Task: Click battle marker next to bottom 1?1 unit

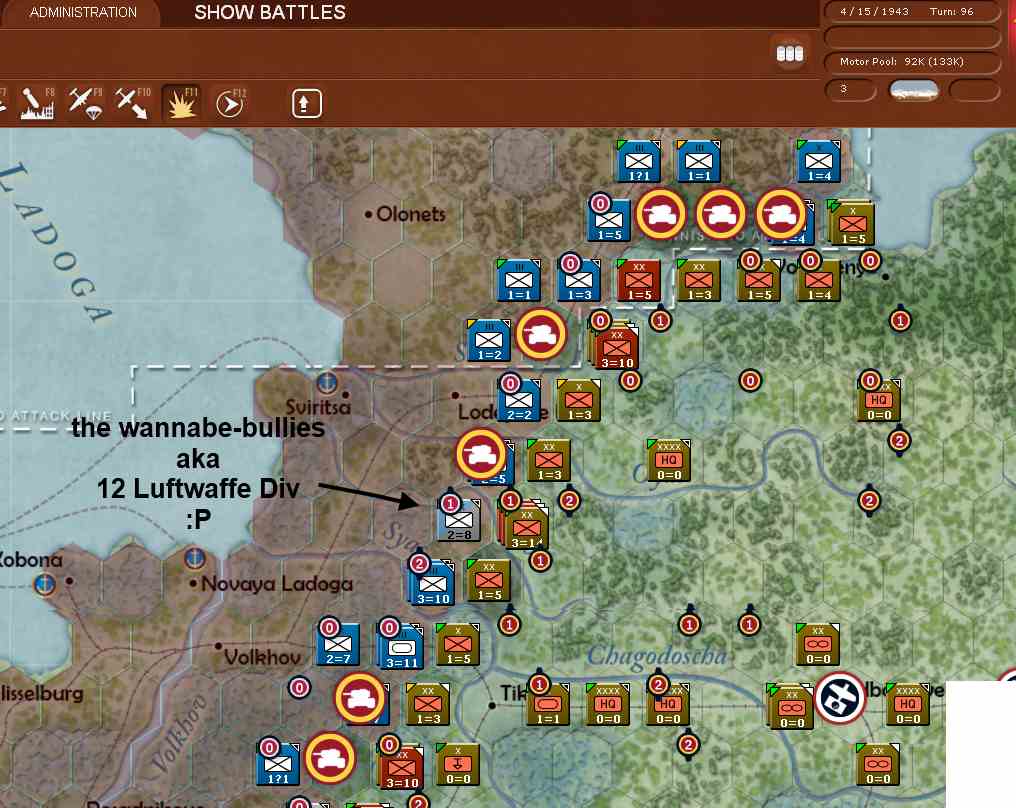Action: (330, 758)
